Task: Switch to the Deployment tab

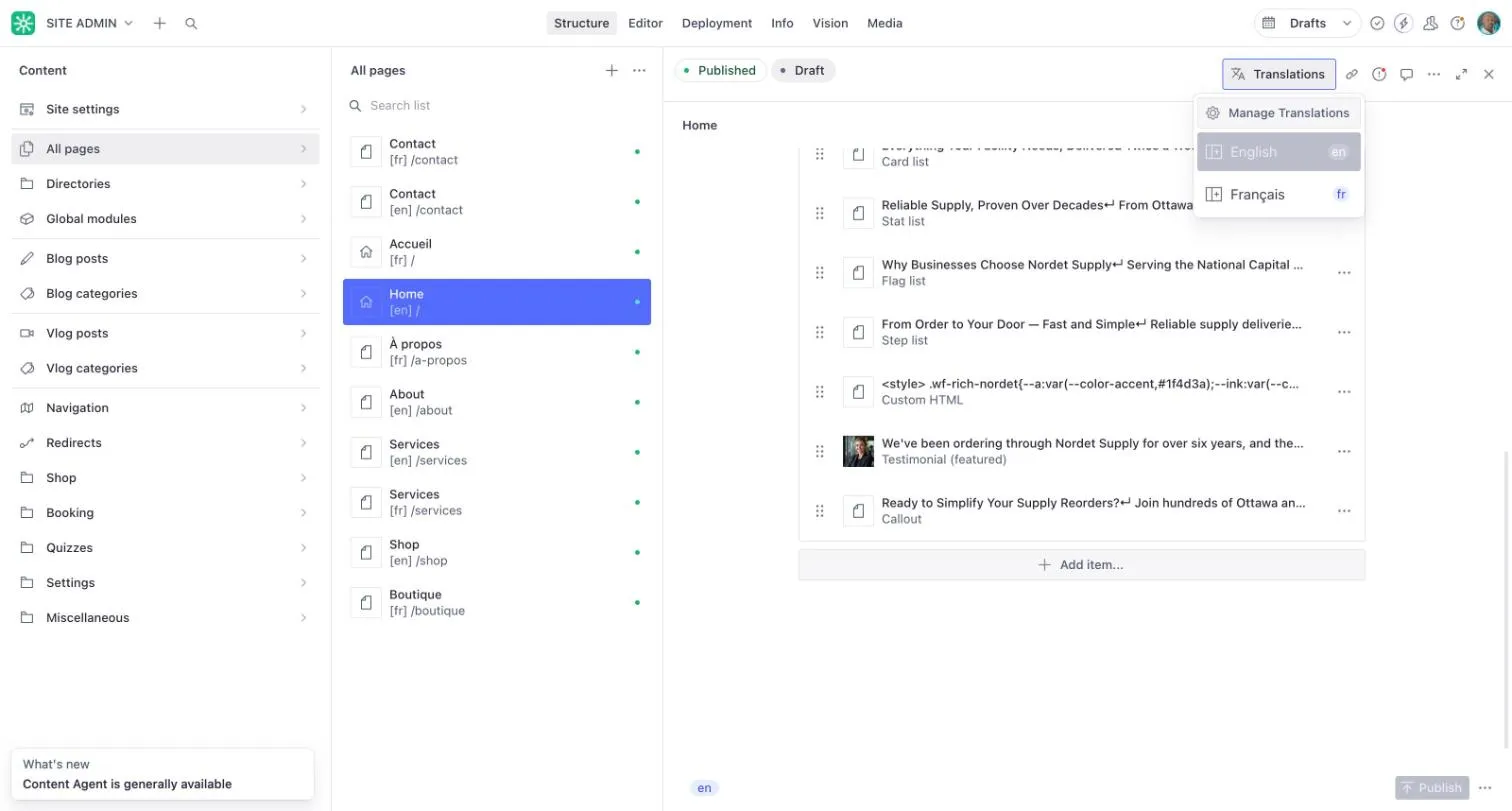Action: click(717, 23)
